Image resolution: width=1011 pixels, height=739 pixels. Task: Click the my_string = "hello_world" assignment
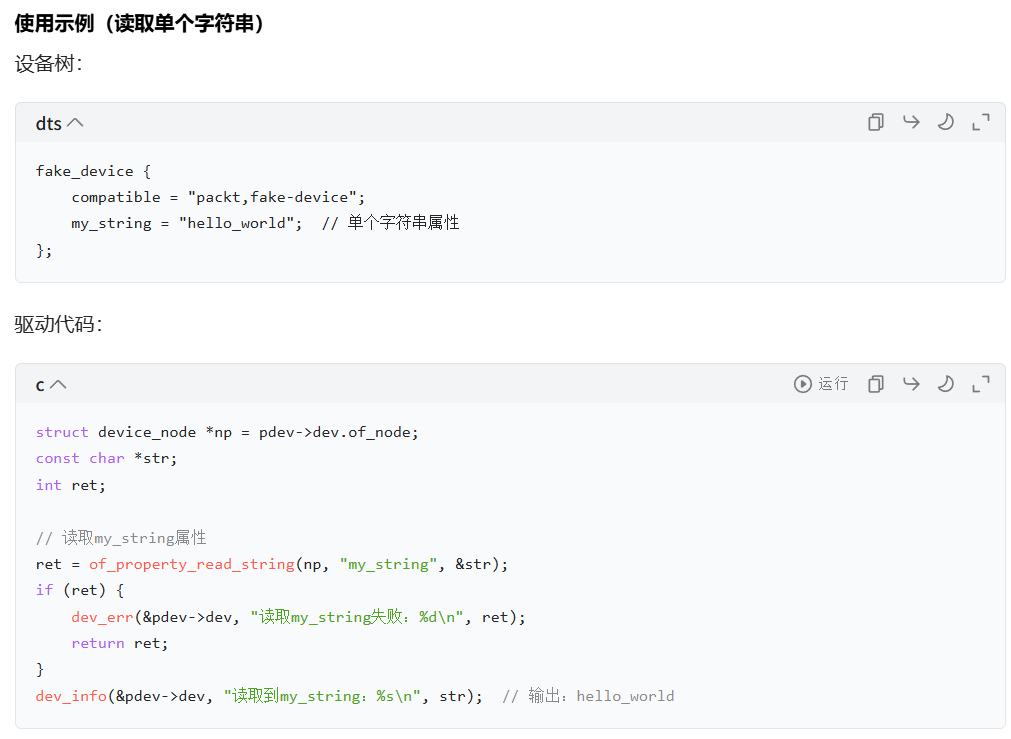click(x=187, y=223)
